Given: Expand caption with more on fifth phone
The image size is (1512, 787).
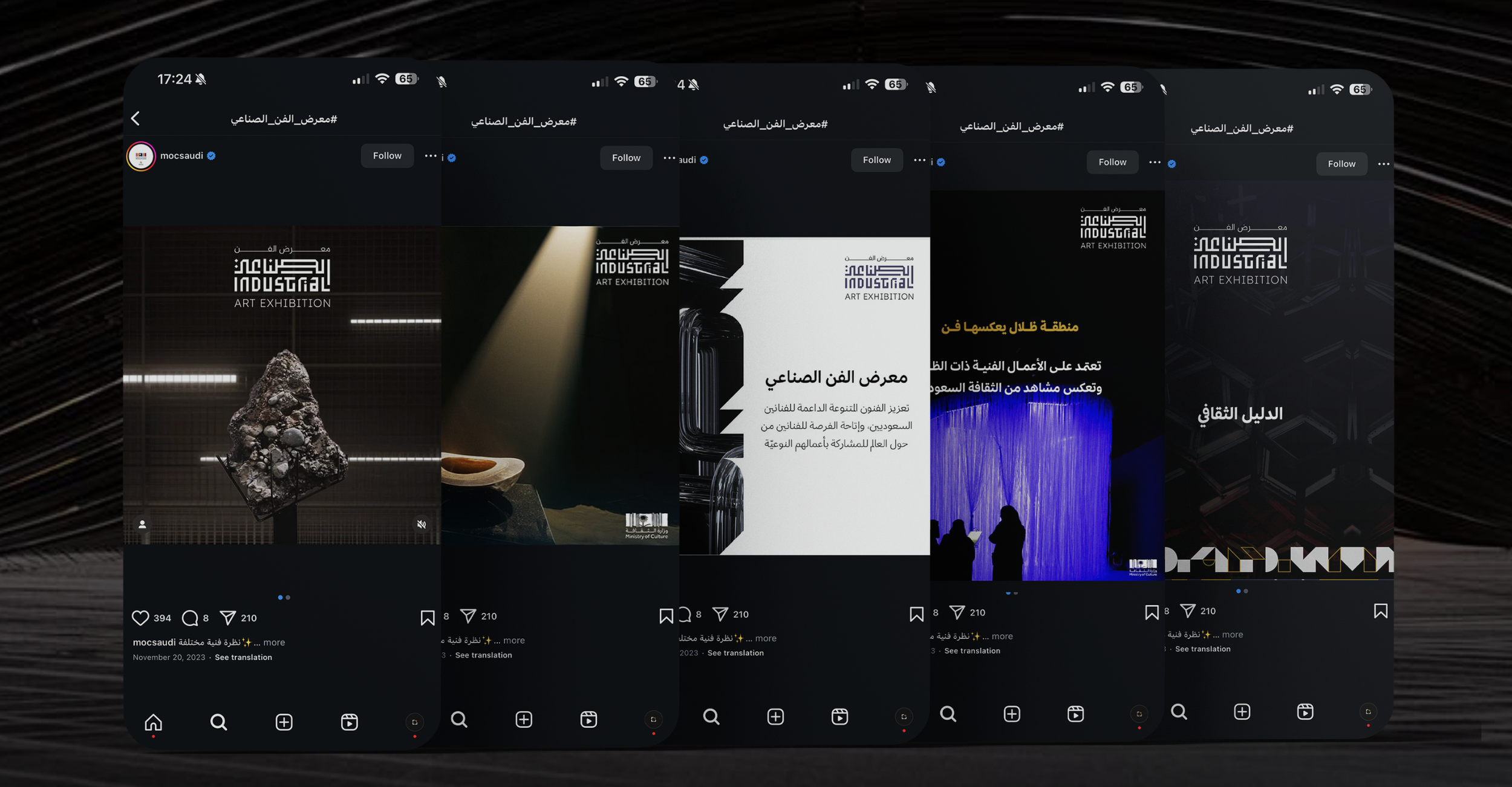Looking at the screenshot, I should pyautogui.click(x=1233, y=635).
